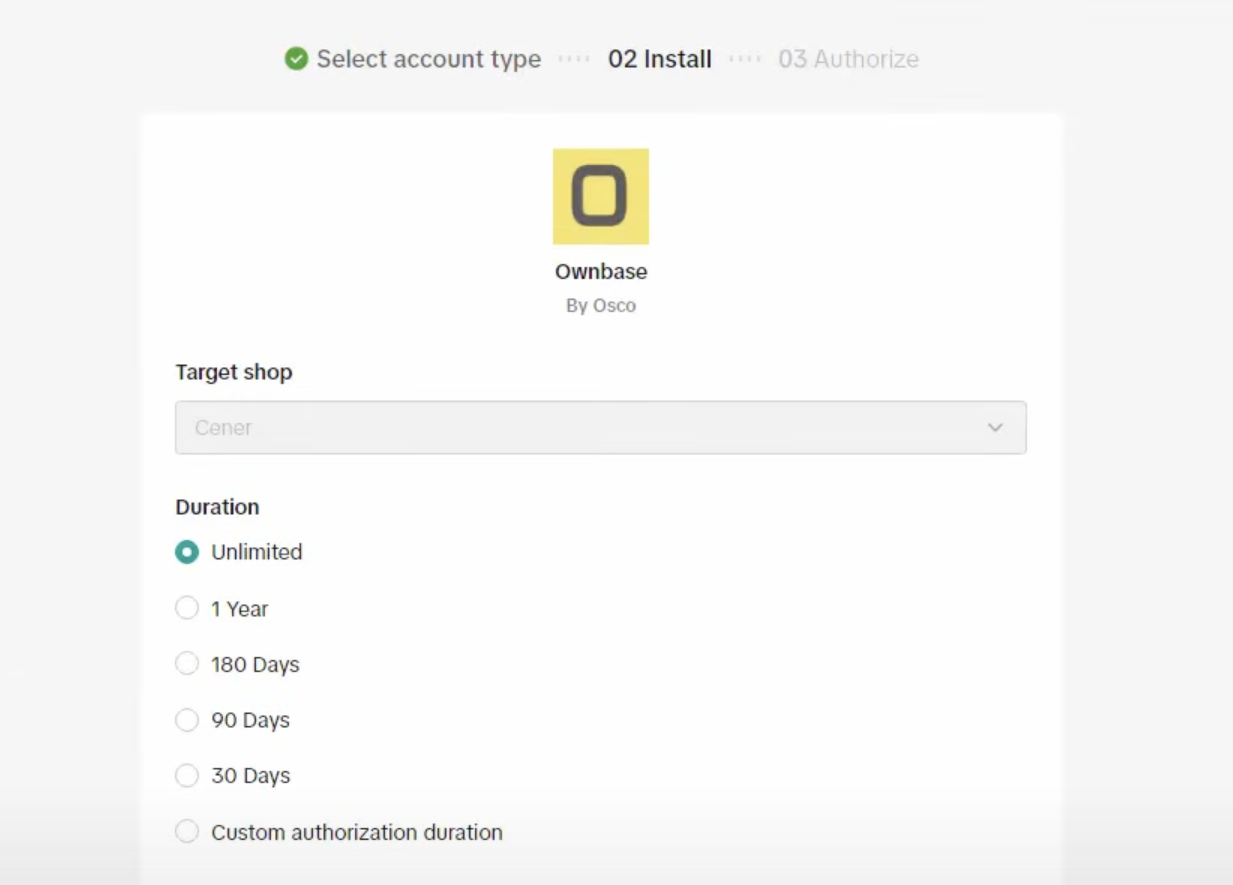Choose the 30 Days duration option

(187, 775)
